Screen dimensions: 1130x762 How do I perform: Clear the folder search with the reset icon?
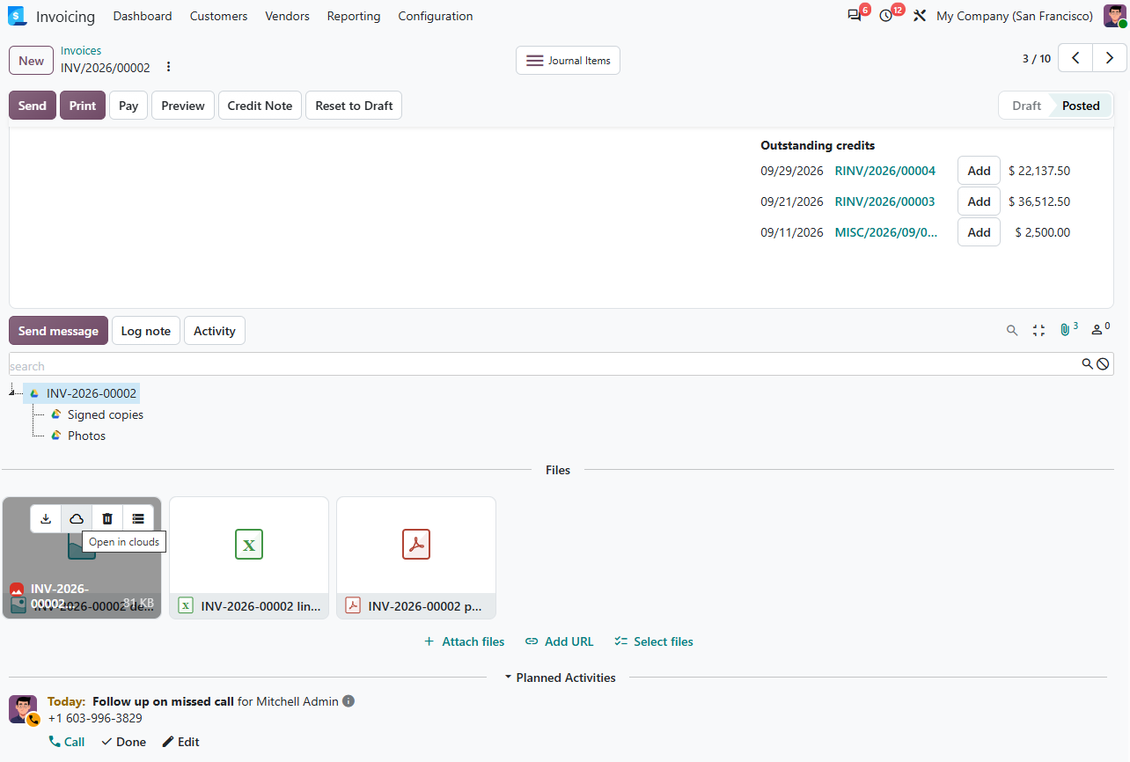1103,364
